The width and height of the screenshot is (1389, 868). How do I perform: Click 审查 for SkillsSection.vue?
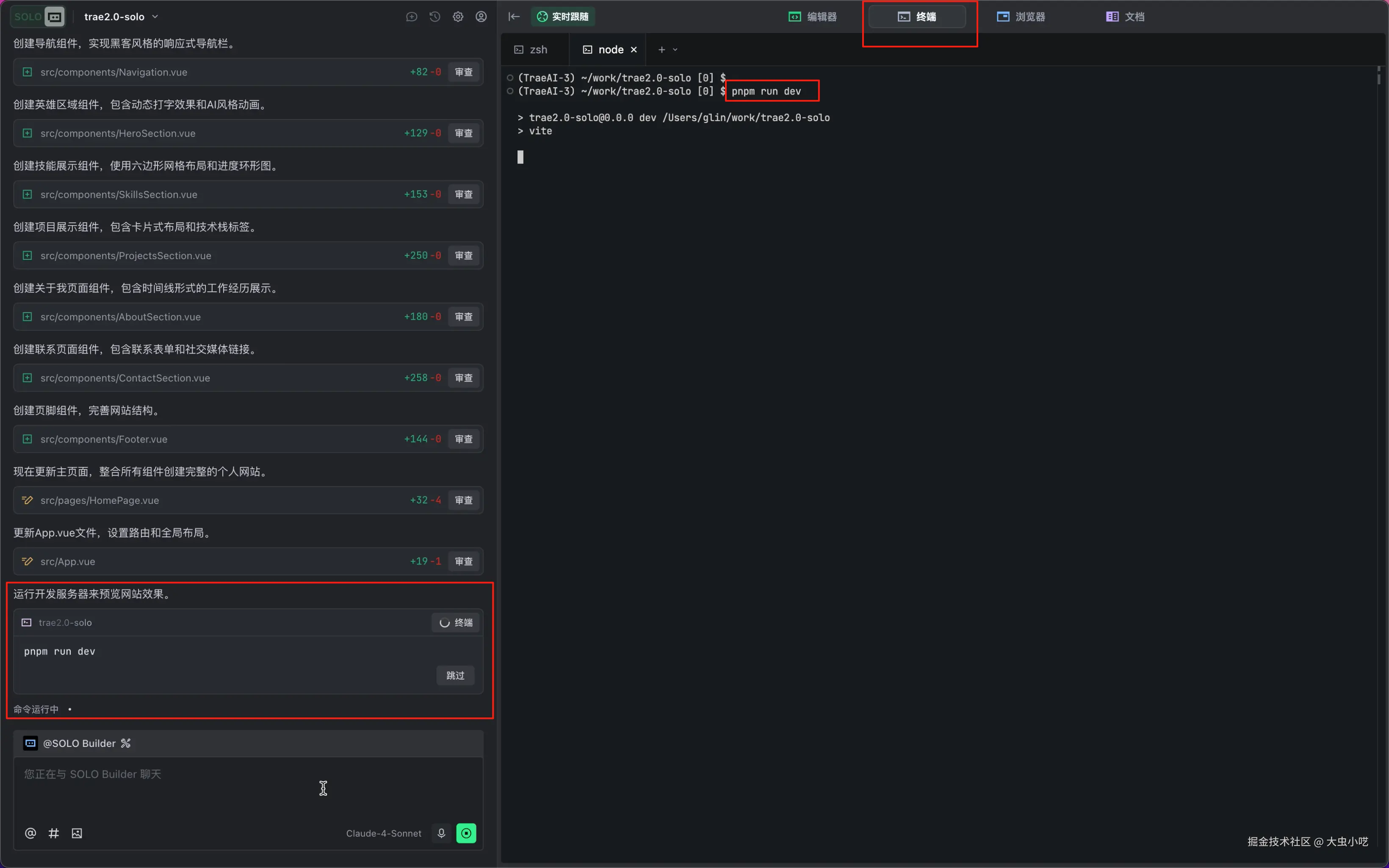coord(464,194)
